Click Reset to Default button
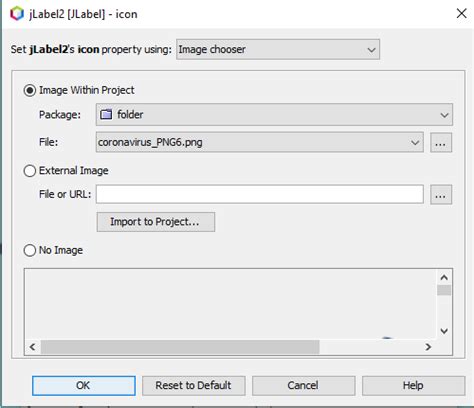 pos(194,386)
